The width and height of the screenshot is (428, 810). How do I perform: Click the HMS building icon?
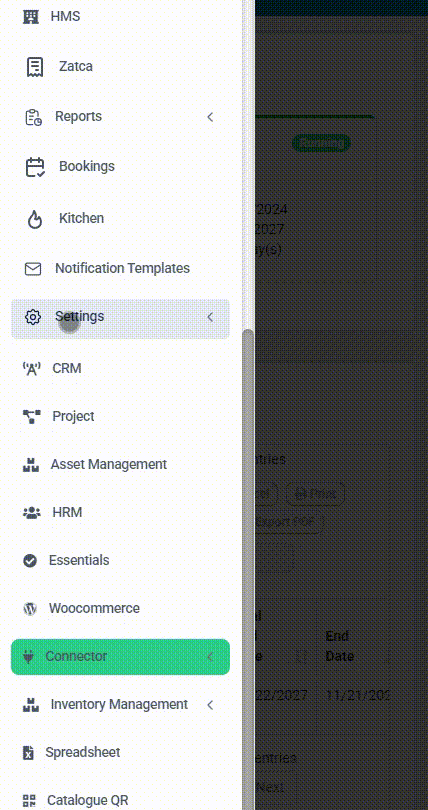[x=31, y=17]
